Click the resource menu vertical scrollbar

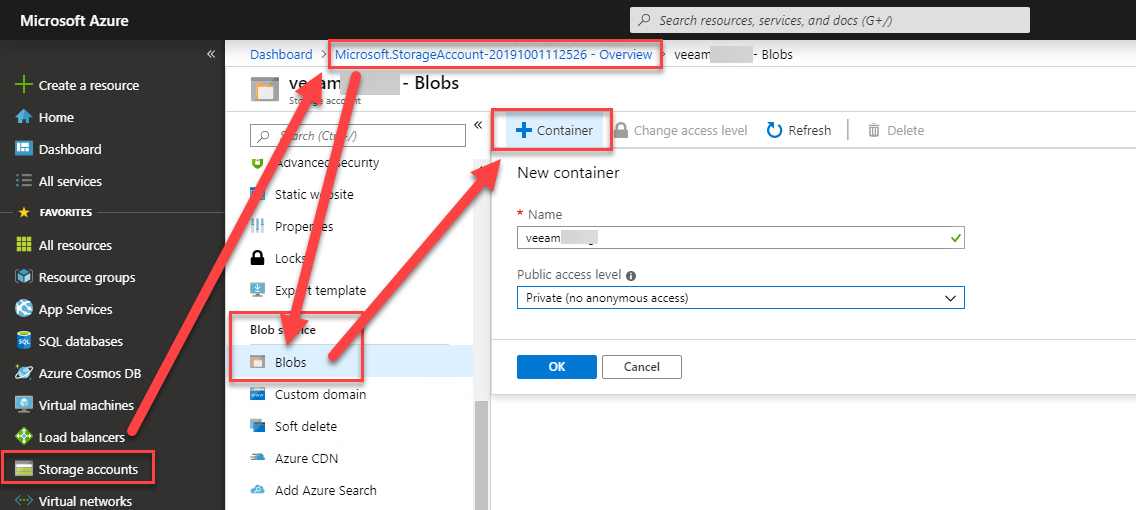point(481,455)
